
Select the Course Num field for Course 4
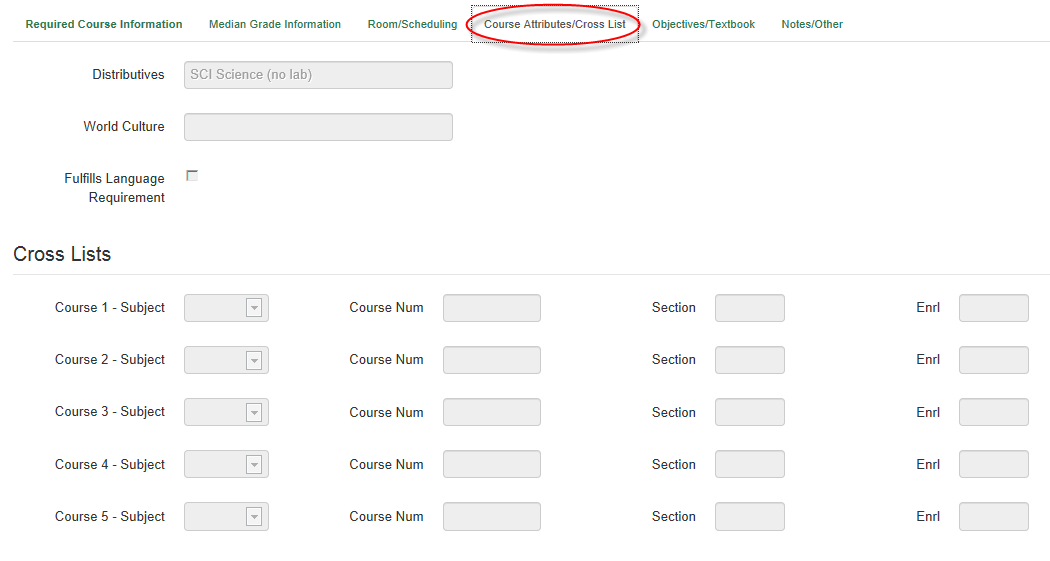pos(491,464)
